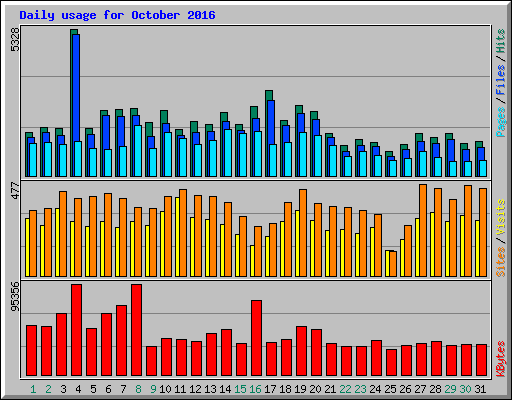This screenshot has width=512, height=400.
Task: Select day label '26' on the axis
Action: click(405, 389)
